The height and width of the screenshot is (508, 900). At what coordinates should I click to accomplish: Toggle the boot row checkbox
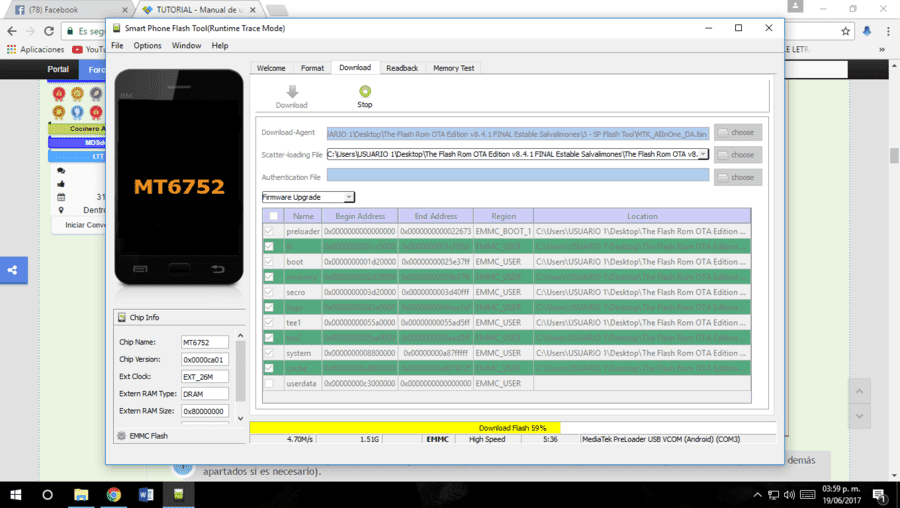coord(269,262)
